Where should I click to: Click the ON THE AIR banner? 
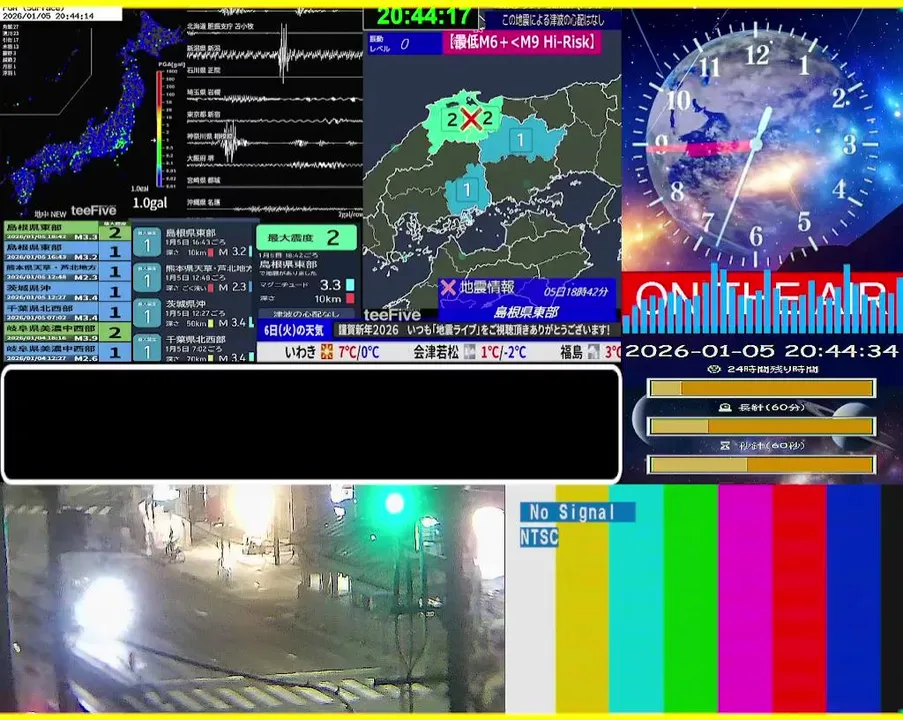(762, 302)
